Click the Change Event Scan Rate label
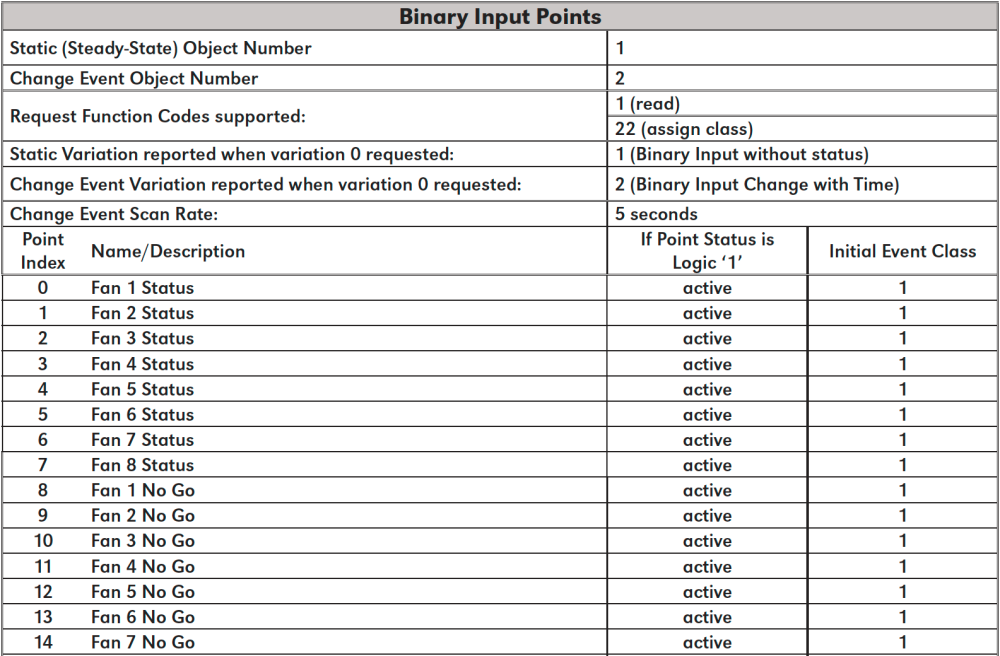The height and width of the screenshot is (656, 1000). [x=114, y=214]
